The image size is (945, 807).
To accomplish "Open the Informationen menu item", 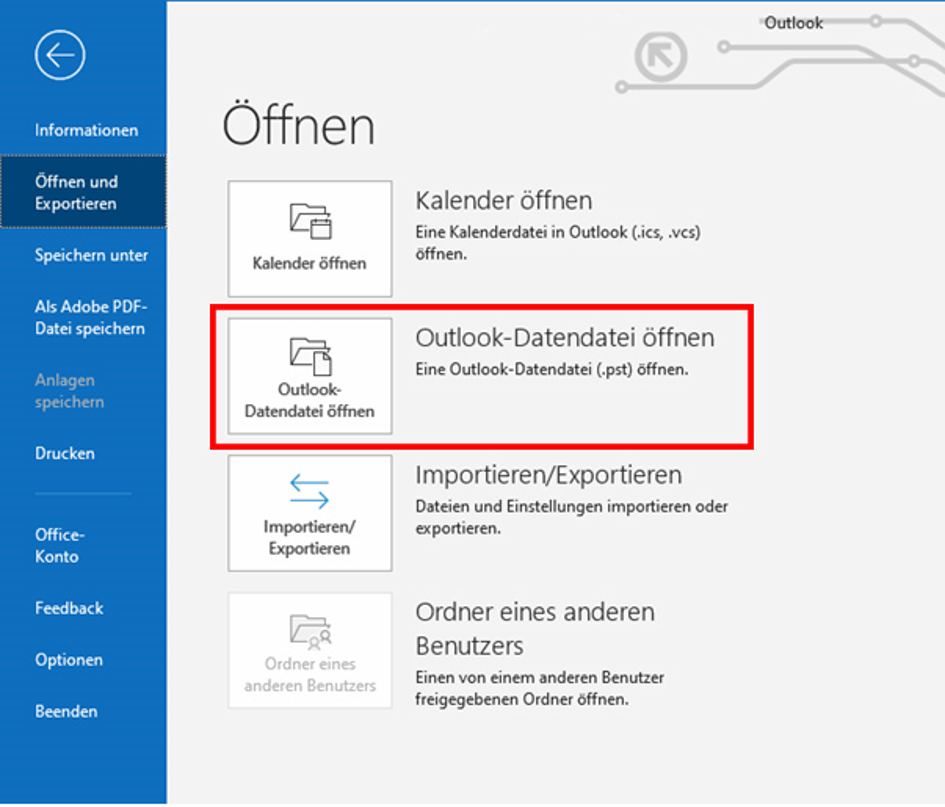I will [86, 130].
